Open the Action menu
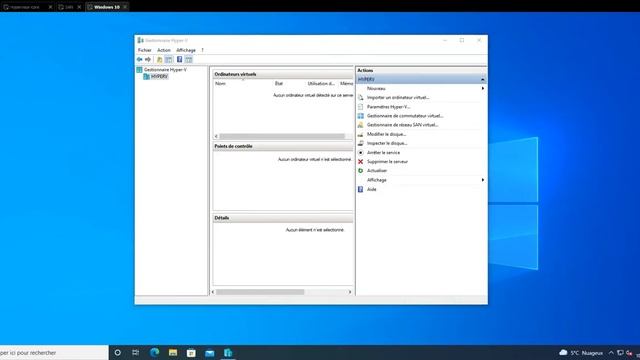The height and width of the screenshot is (360, 640). coord(164,50)
